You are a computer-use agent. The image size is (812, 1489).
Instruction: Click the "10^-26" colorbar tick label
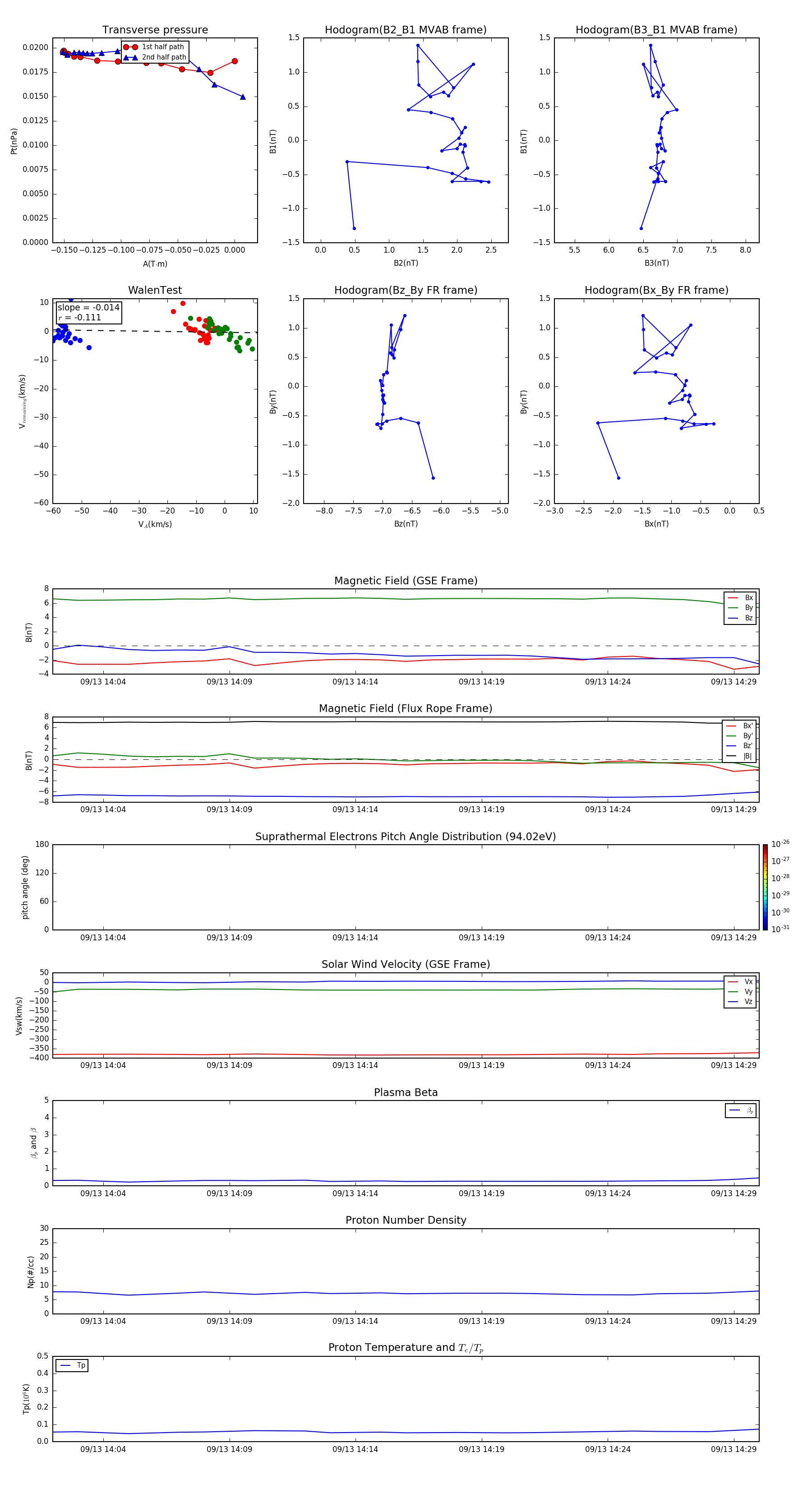pyautogui.click(x=780, y=844)
